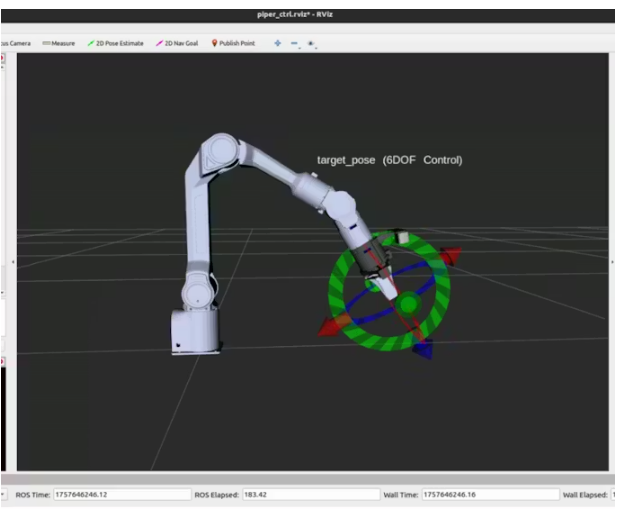
Task: Click the minus remove-tool icon
Action: [x=295, y=44]
